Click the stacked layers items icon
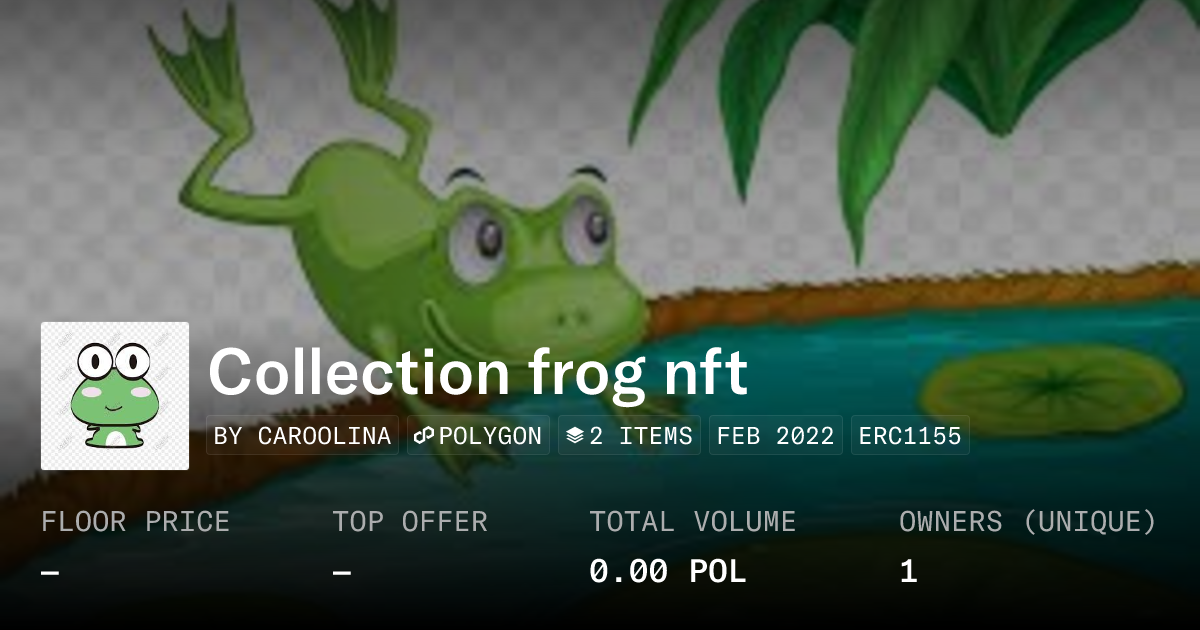 (x=575, y=436)
